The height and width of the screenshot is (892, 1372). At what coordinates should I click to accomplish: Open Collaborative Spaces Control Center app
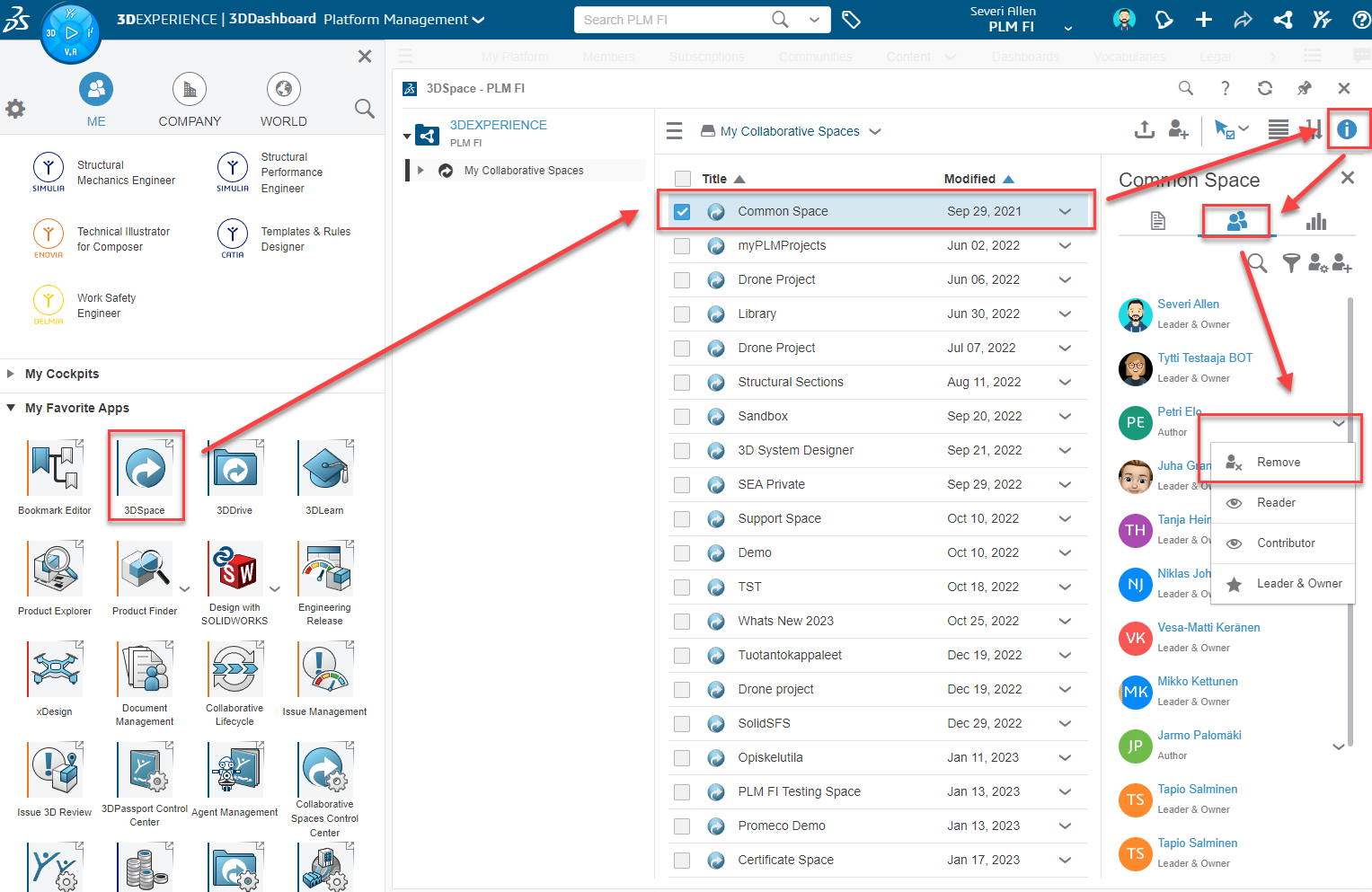click(325, 770)
